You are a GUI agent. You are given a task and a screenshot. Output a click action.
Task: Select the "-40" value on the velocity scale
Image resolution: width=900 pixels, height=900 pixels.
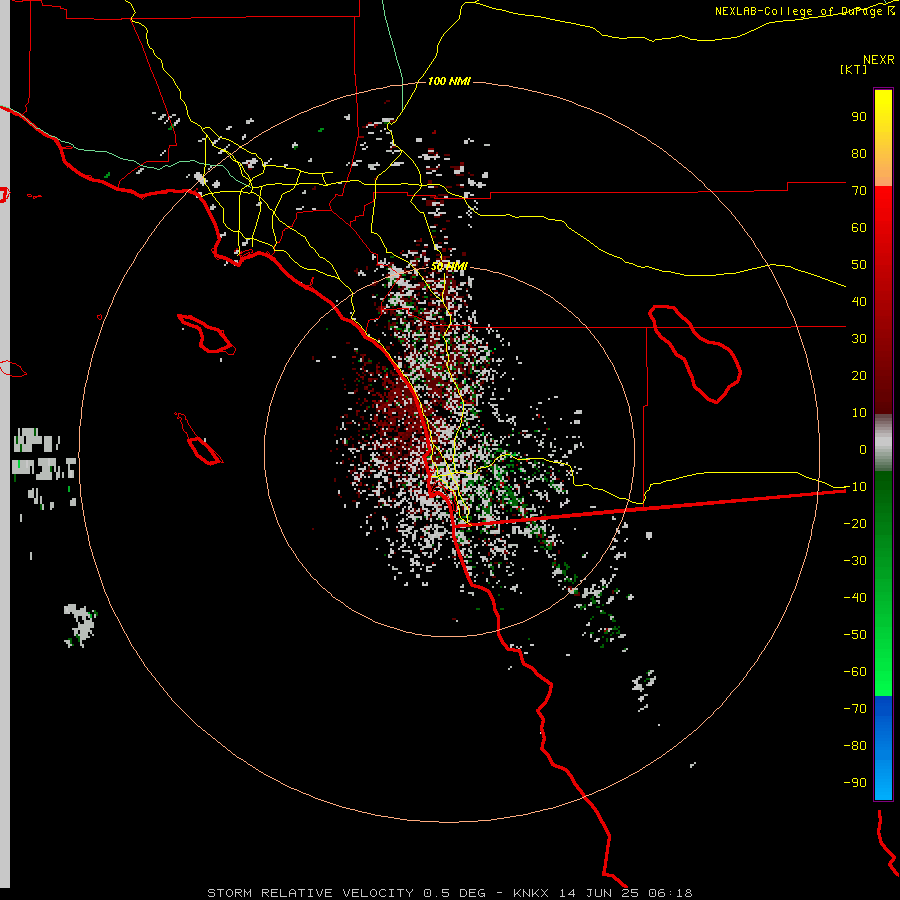point(855,598)
